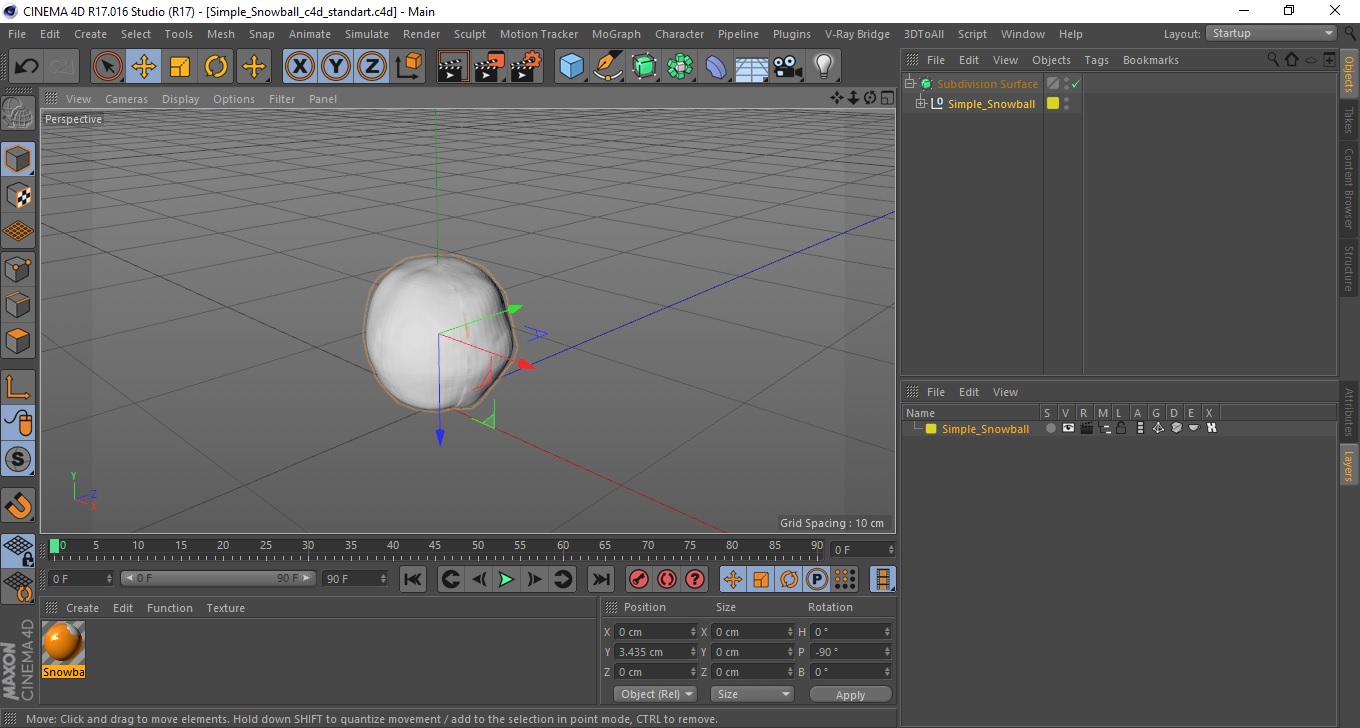Open the Bend deformer icon

pos(716,67)
